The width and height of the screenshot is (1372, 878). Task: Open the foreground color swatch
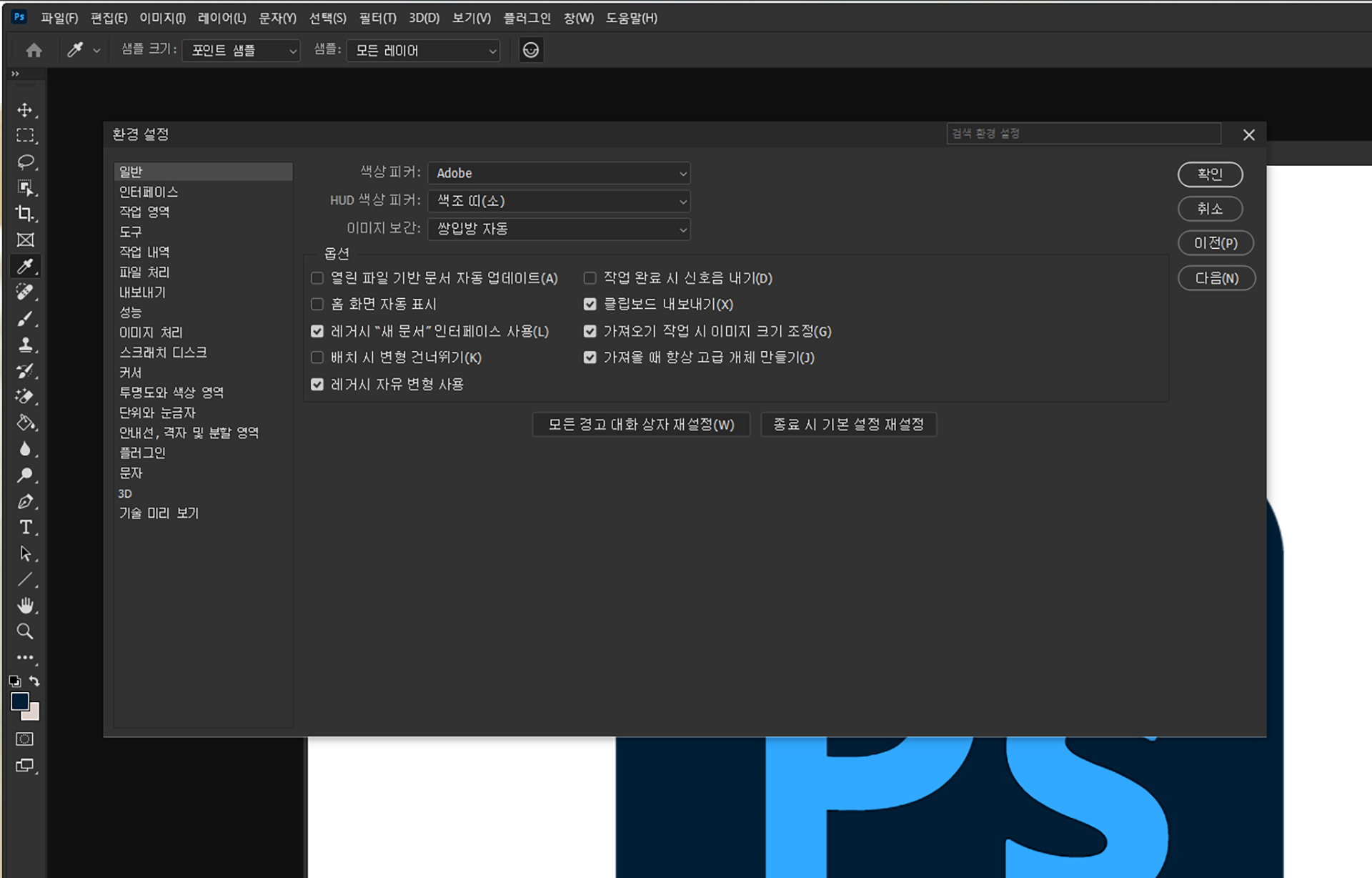click(19, 701)
